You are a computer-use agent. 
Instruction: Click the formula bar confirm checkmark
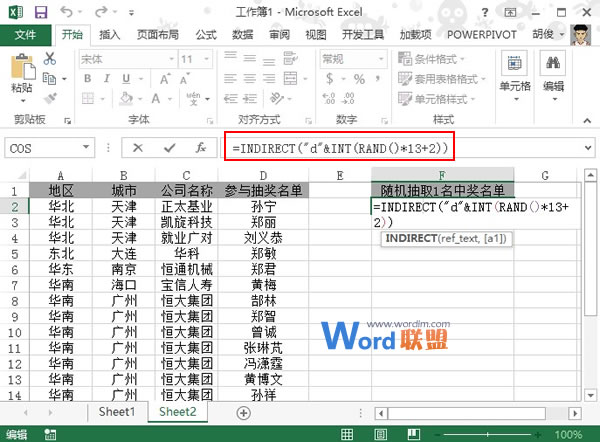(170, 148)
